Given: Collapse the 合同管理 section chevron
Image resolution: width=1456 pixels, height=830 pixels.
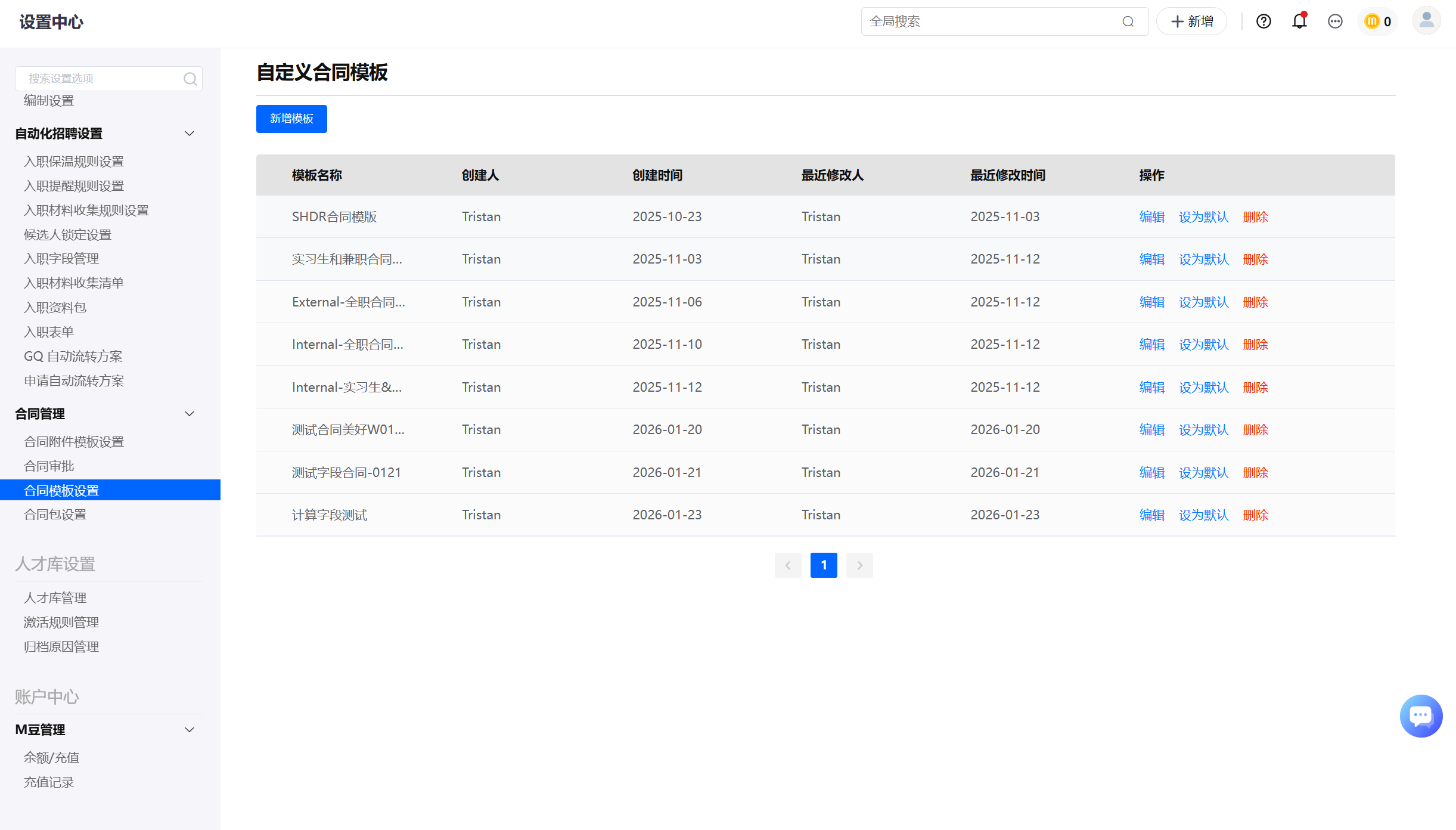Looking at the screenshot, I should pyautogui.click(x=190, y=414).
